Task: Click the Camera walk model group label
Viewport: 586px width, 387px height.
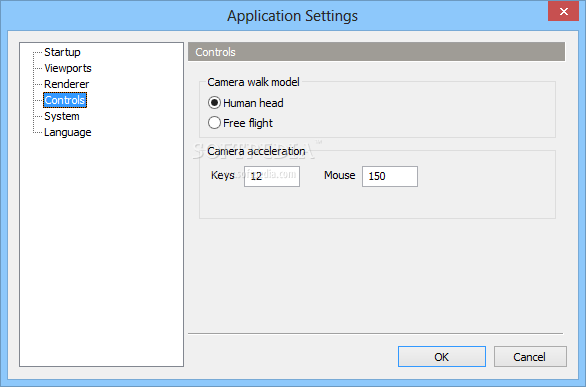Action: click(253, 82)
